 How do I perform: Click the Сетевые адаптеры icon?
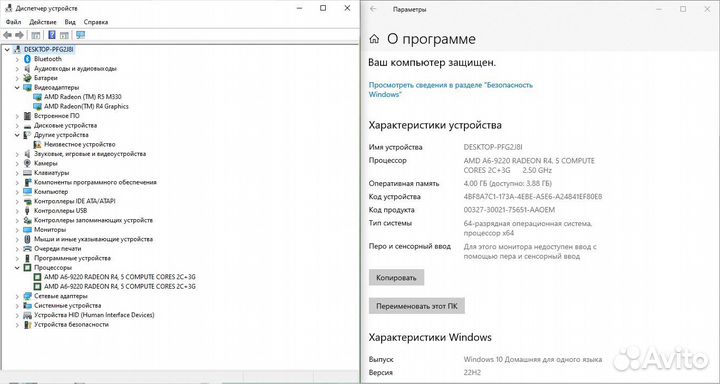tap(27, 296)
